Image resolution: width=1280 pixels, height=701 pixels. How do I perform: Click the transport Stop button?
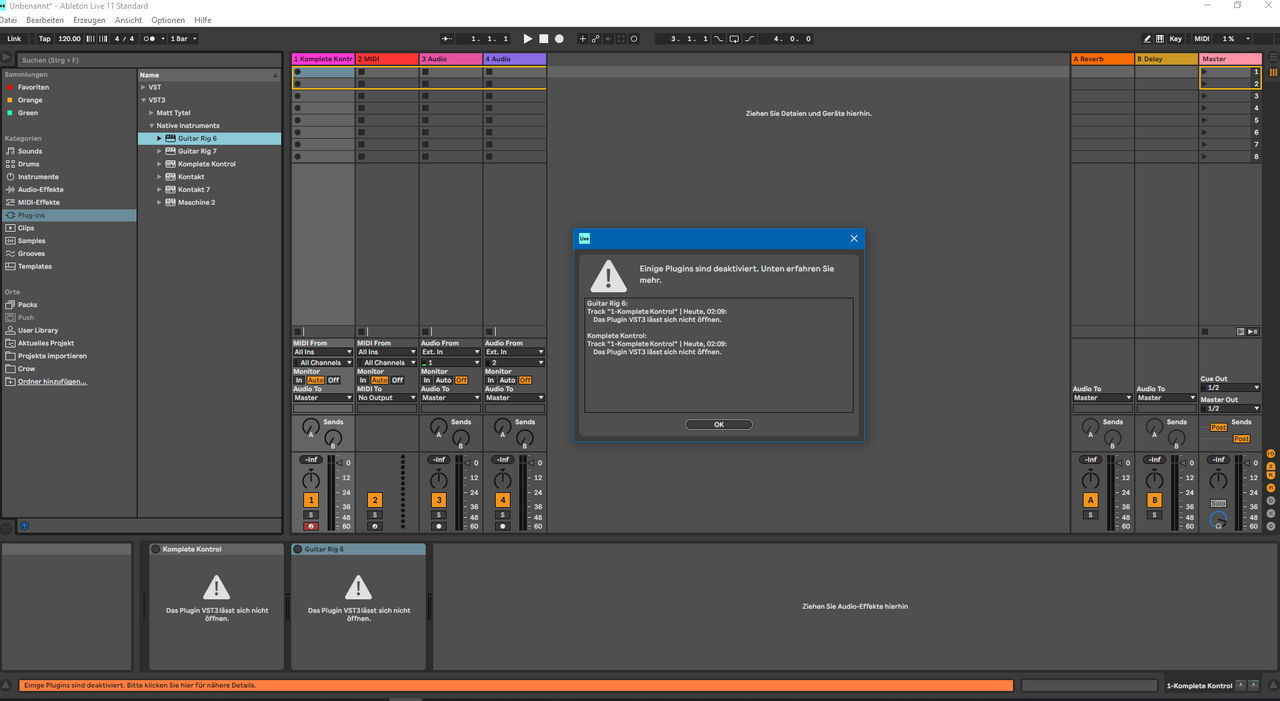pos(544,39)
